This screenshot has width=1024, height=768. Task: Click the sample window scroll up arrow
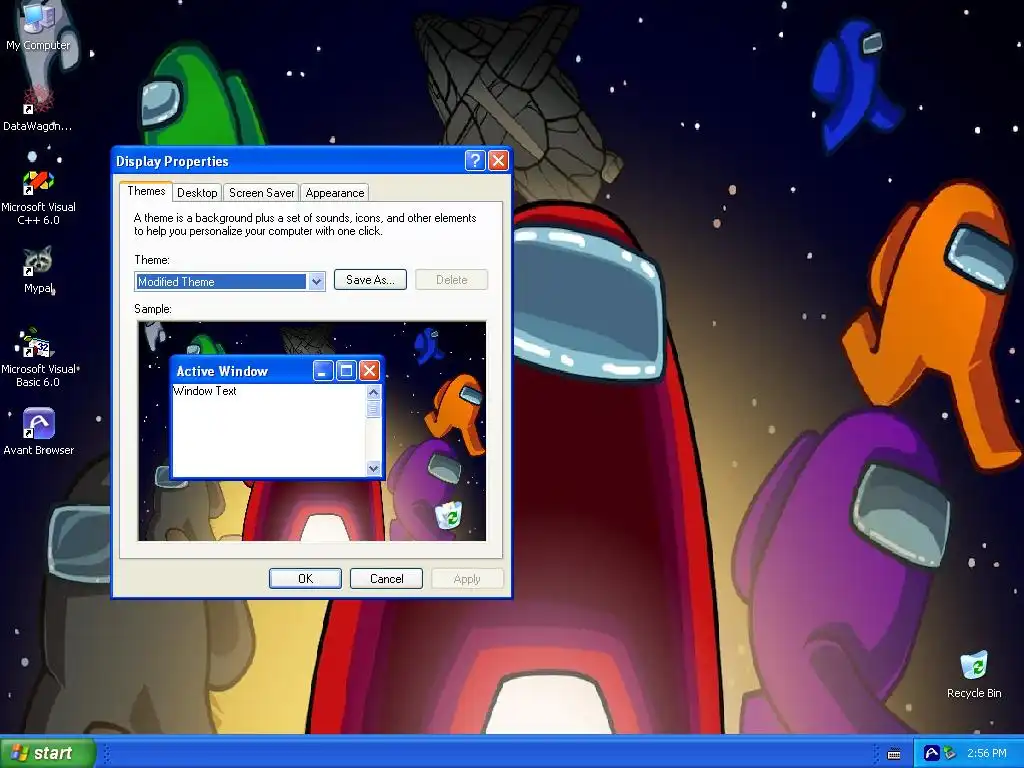click(x=374, y=392)
